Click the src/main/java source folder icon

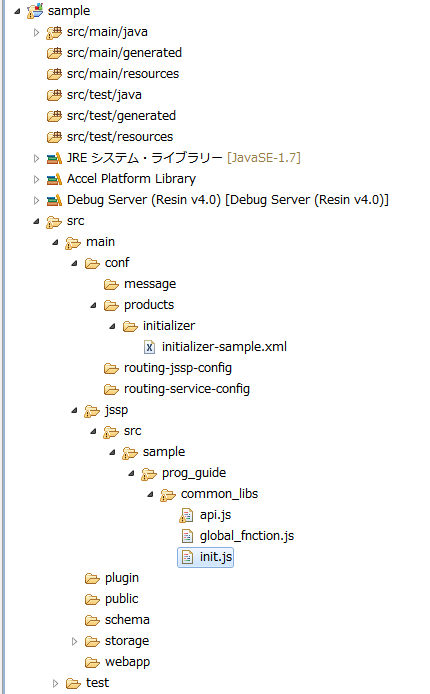coord(54,32)
